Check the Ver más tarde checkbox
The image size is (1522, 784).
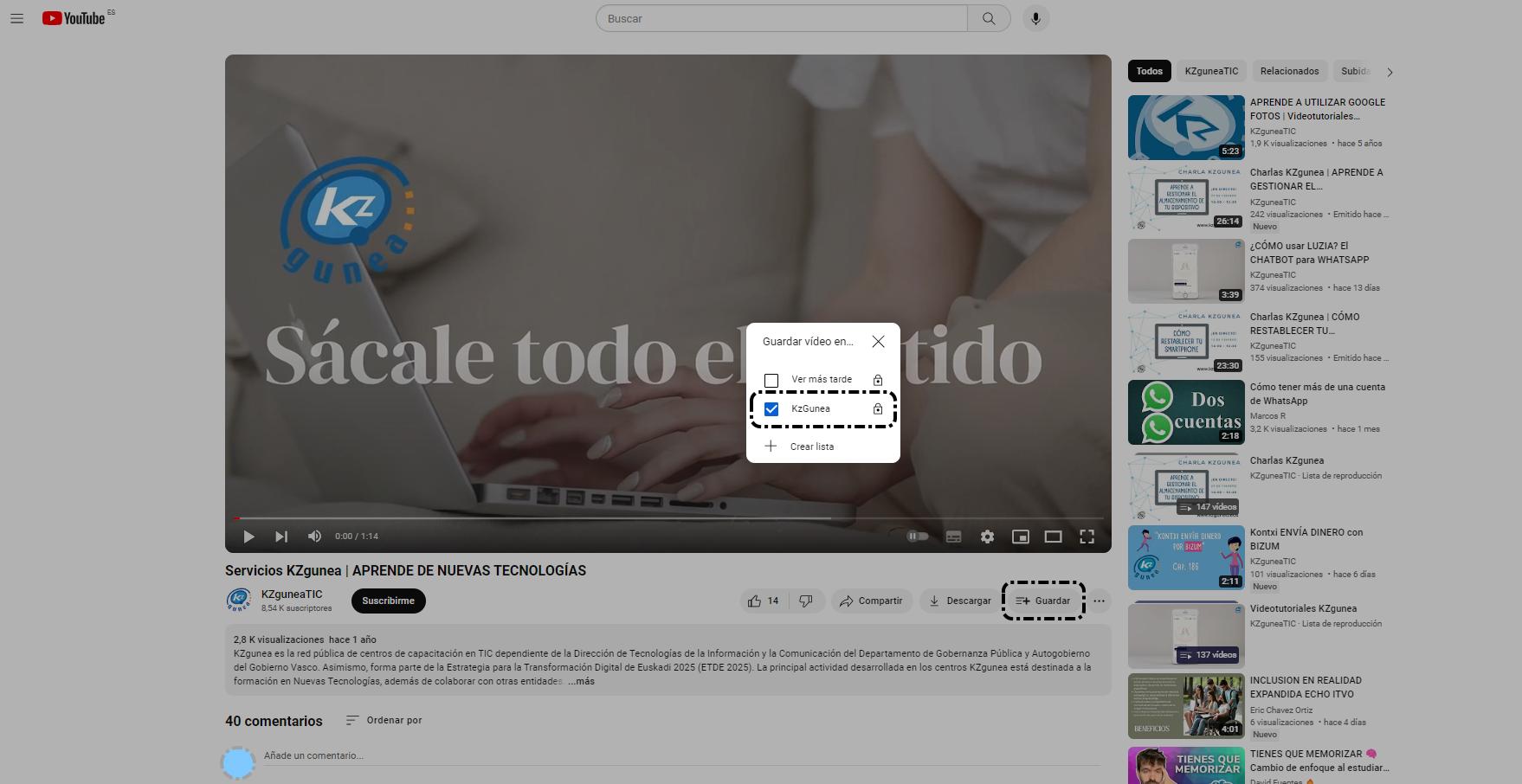click(x=771, y=380)
